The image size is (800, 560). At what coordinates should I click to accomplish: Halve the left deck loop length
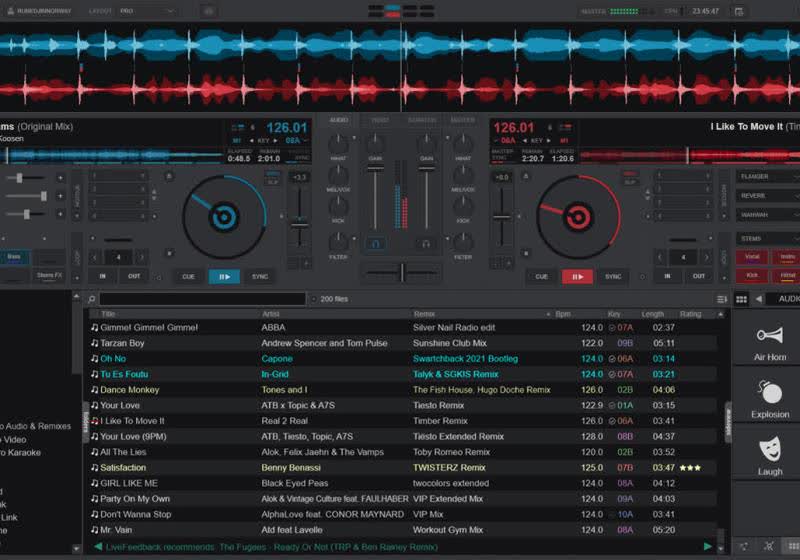pos(95,257)
